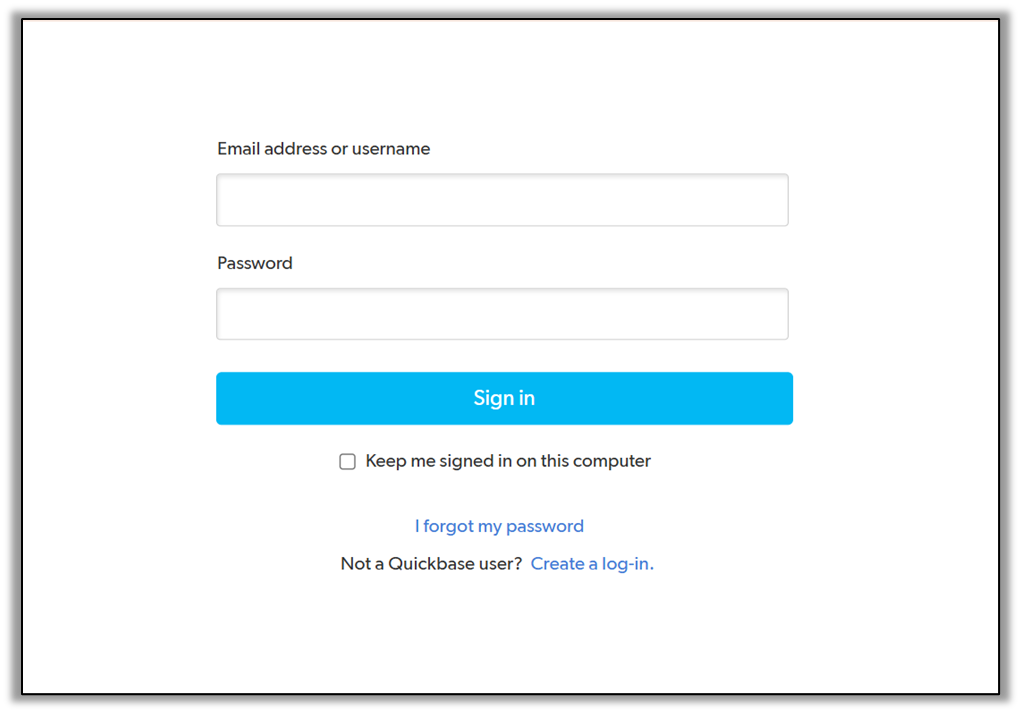The image size is (1021, 713).
Task: Click the Password label above the field
Action: [255, 263]
